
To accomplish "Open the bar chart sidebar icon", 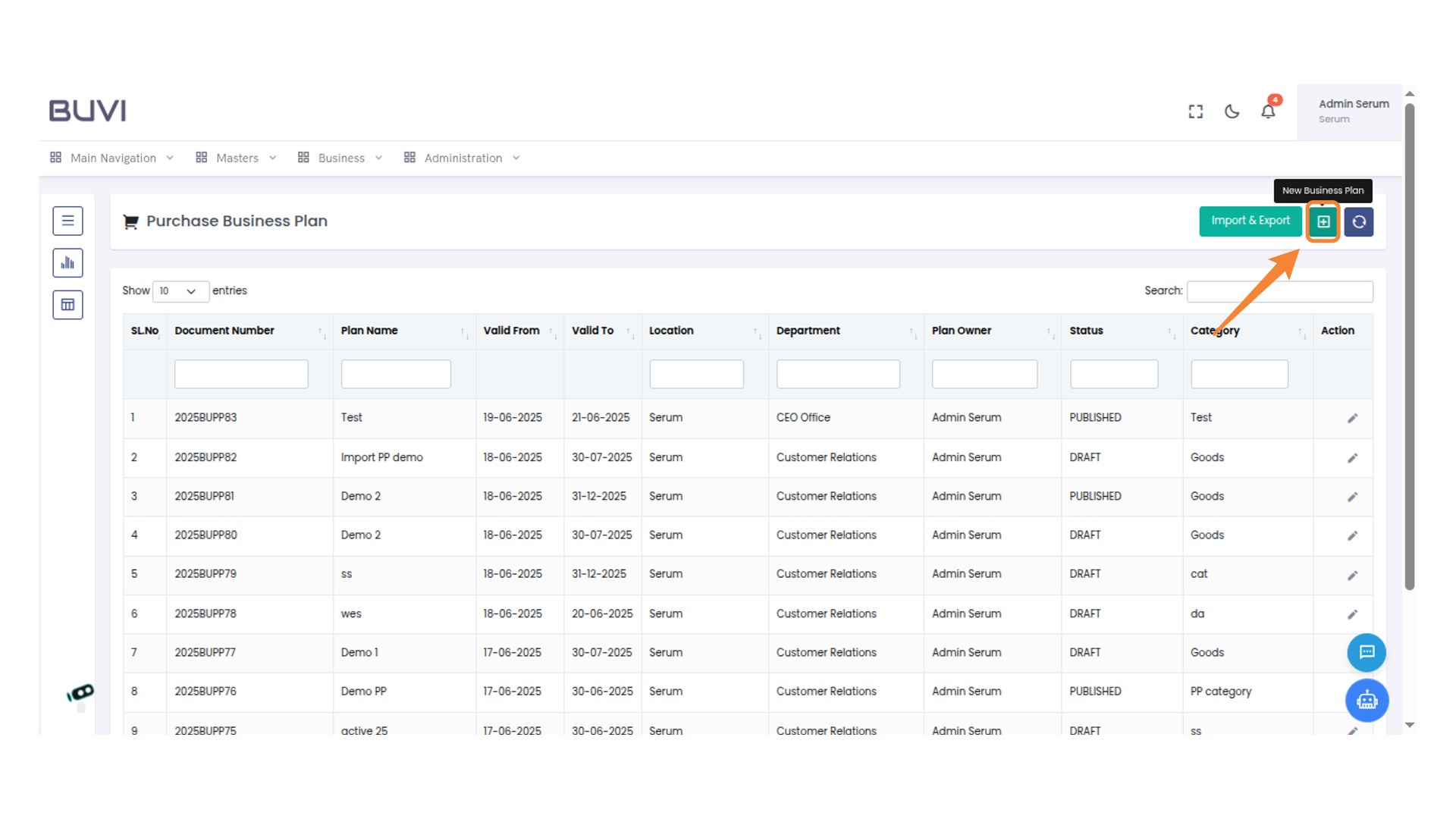I will coord(67,263).
